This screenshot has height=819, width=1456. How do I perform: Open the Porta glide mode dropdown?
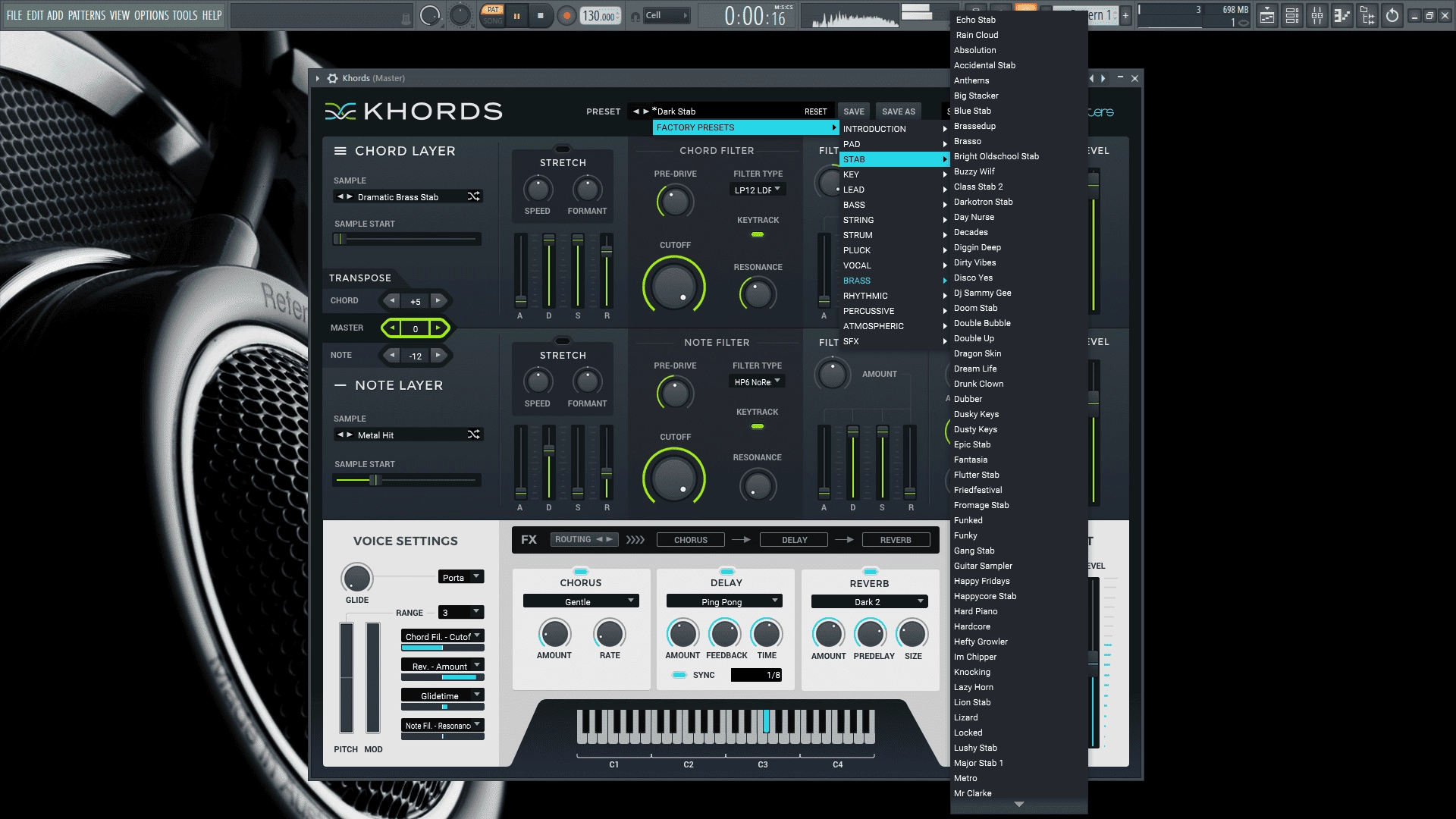tap(461, 577)
